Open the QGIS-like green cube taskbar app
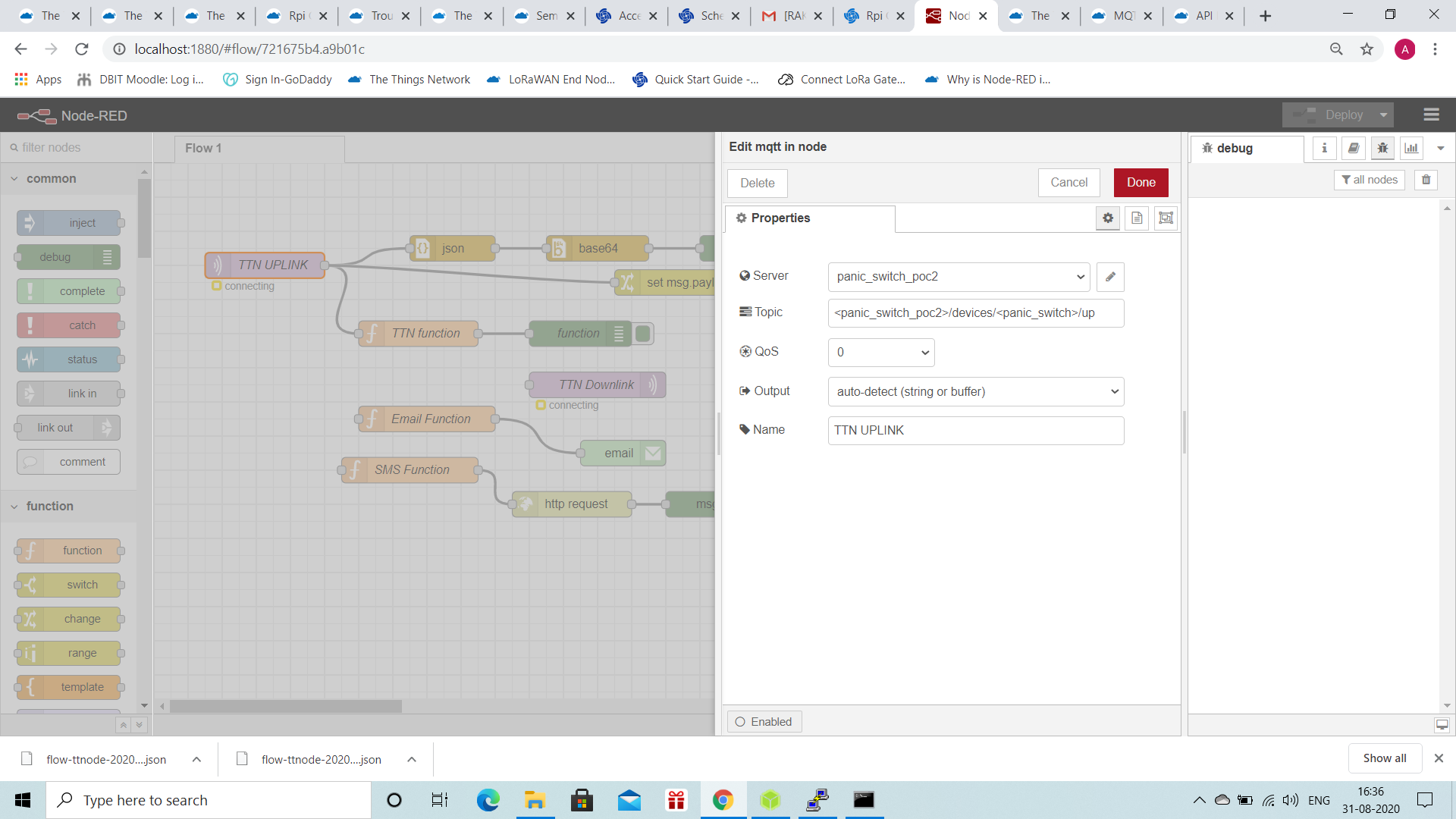The width and height of the screenshot is (1456, 819). coord(770,800)
